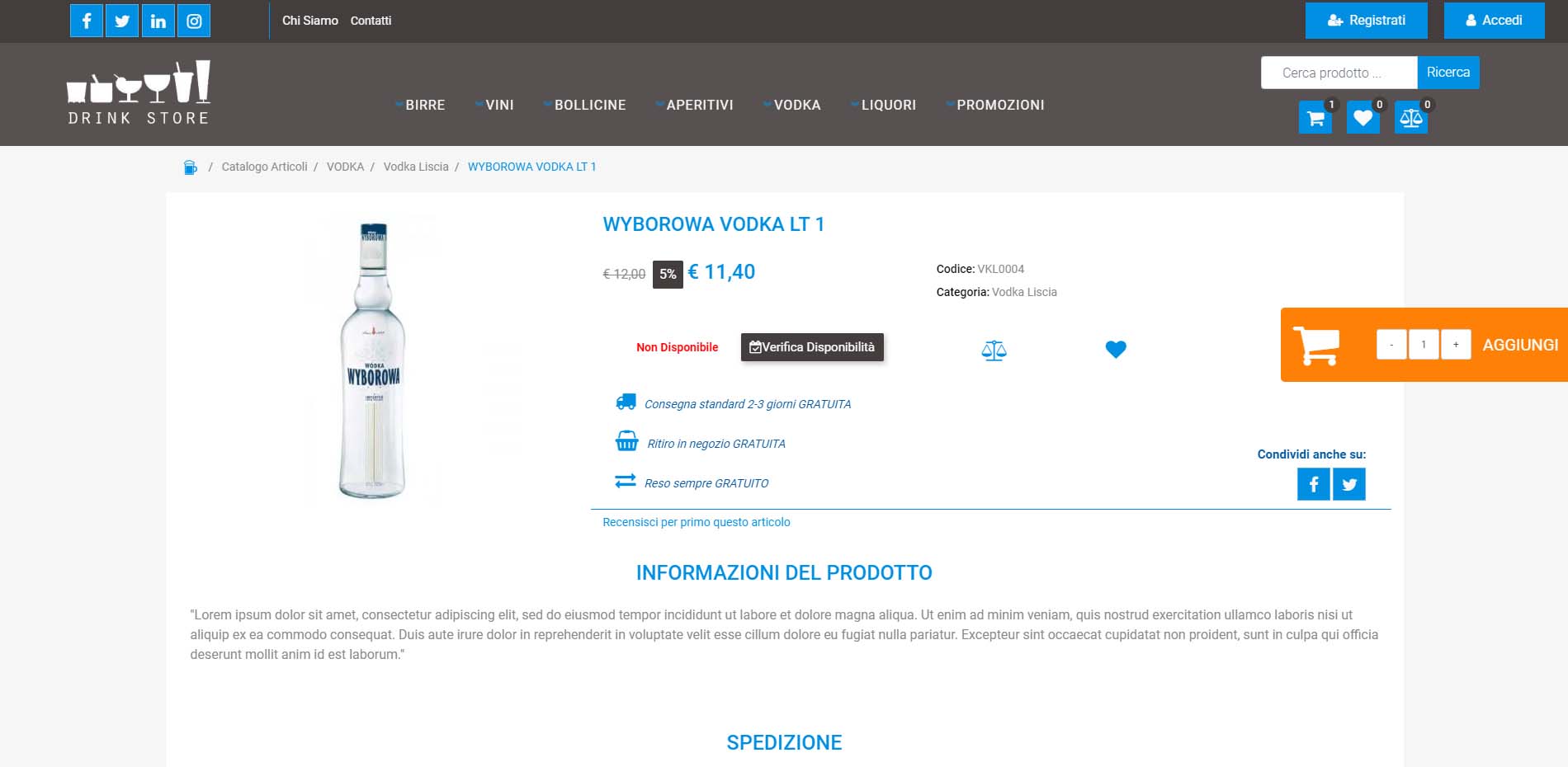Image resolution: width=1568 pixels, height=767 pixels.
Task: Open compare list scales icon in header
Action: pos(1410,118)
